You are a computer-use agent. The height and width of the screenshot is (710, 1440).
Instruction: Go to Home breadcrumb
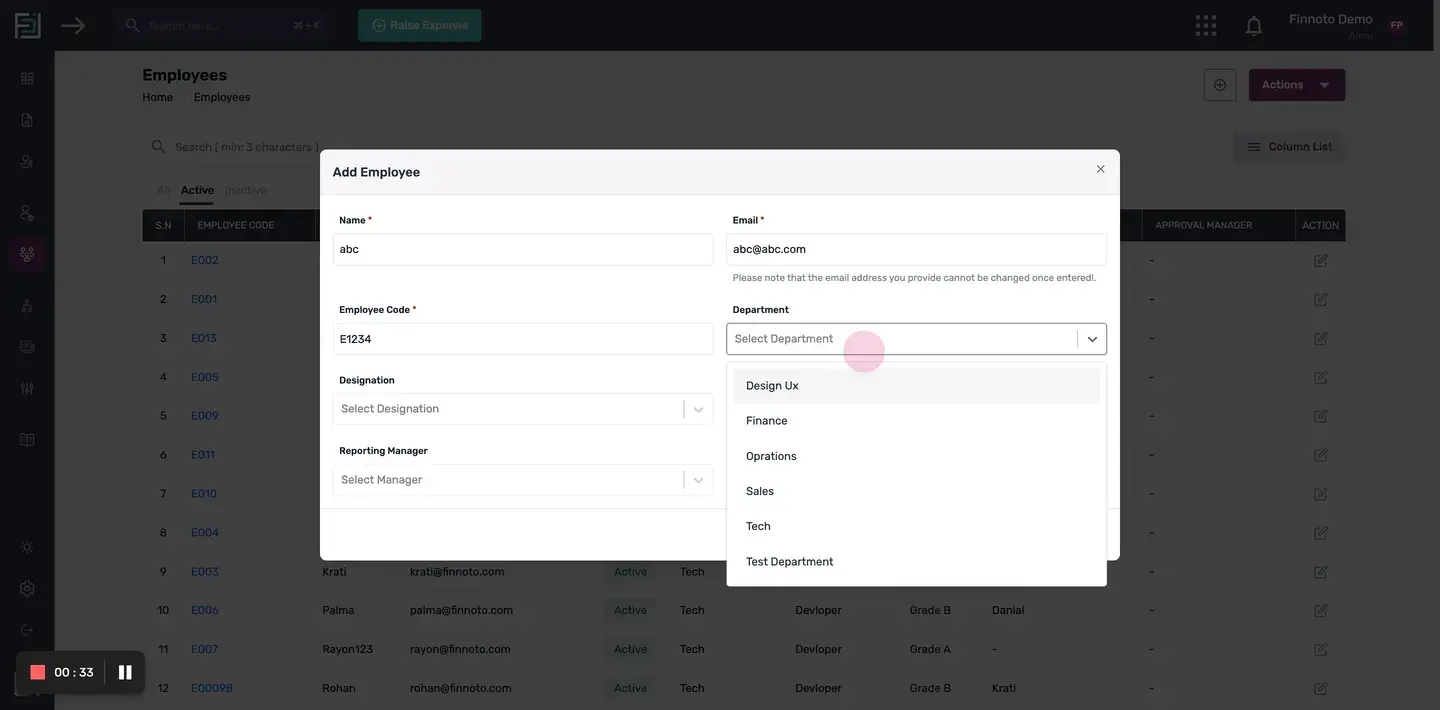(157, 97)
